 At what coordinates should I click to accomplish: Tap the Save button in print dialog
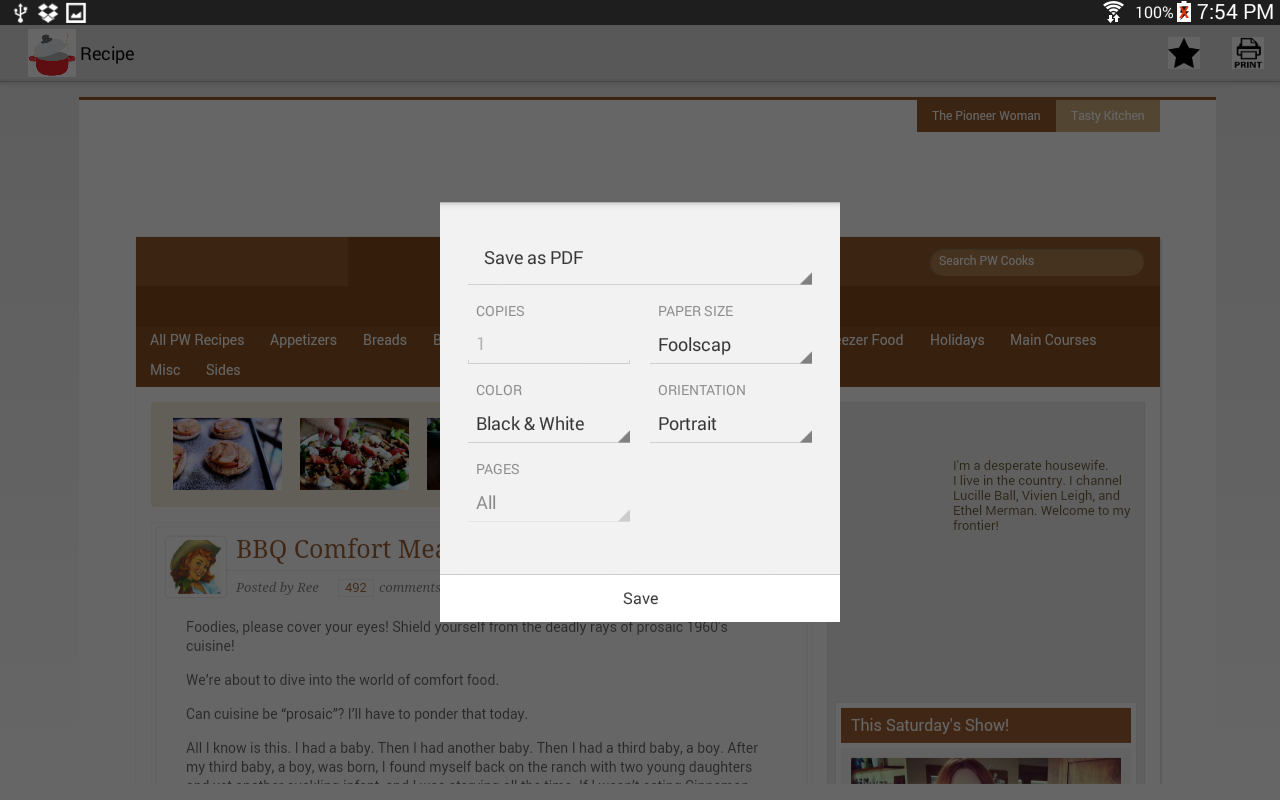point(640,598)
